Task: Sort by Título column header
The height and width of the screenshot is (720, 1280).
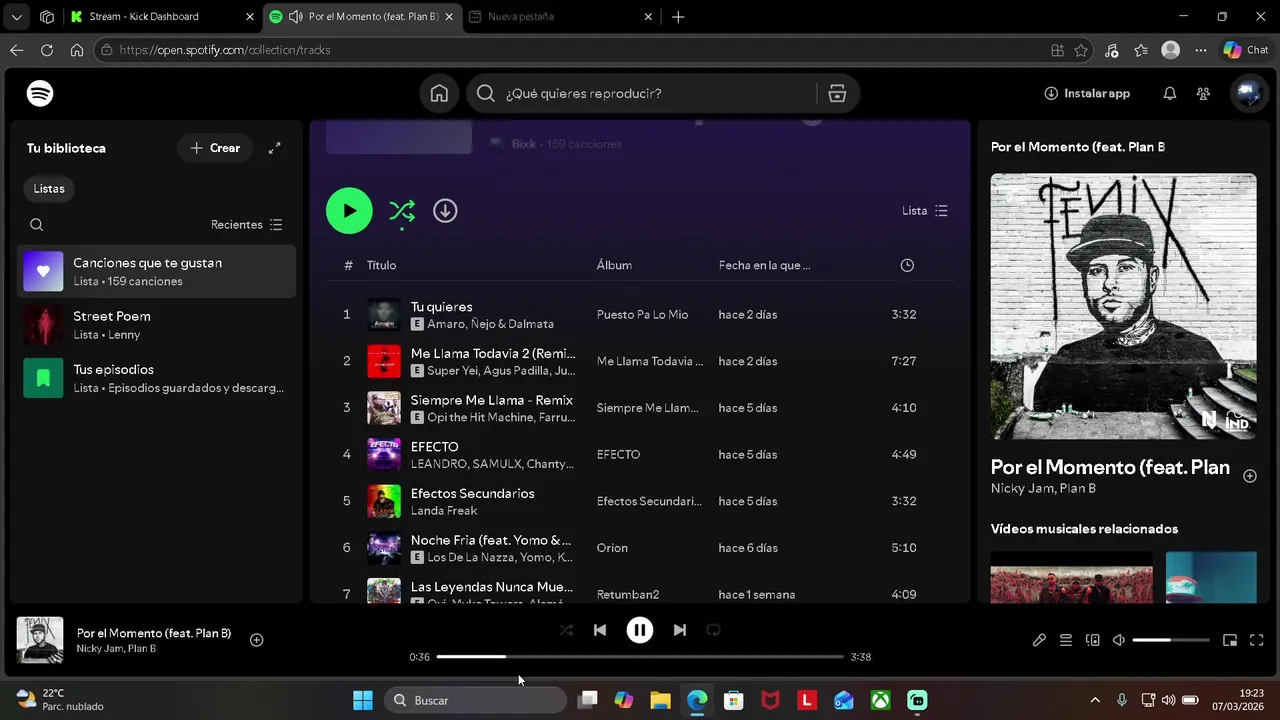Action: 381,265
